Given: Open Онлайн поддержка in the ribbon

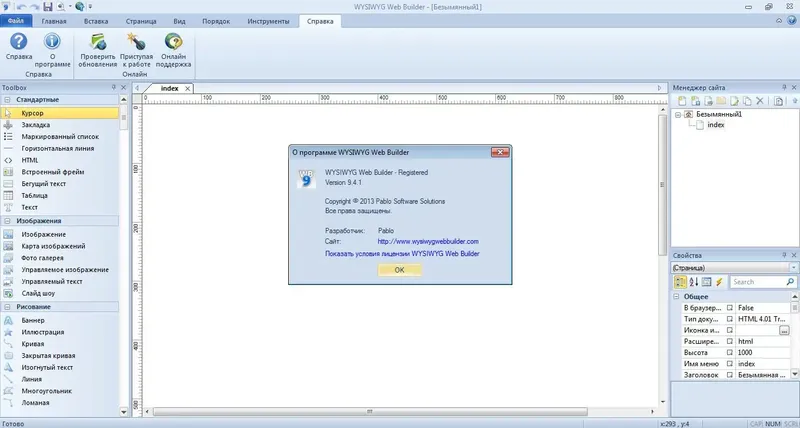Looking at the screenshot, I should pos(173,50).
